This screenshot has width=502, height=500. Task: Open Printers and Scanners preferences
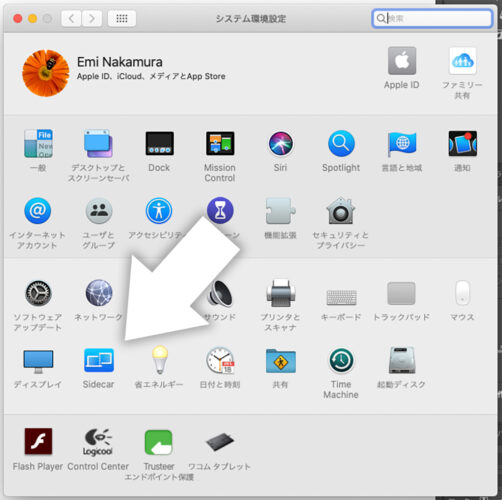point(281,293)
